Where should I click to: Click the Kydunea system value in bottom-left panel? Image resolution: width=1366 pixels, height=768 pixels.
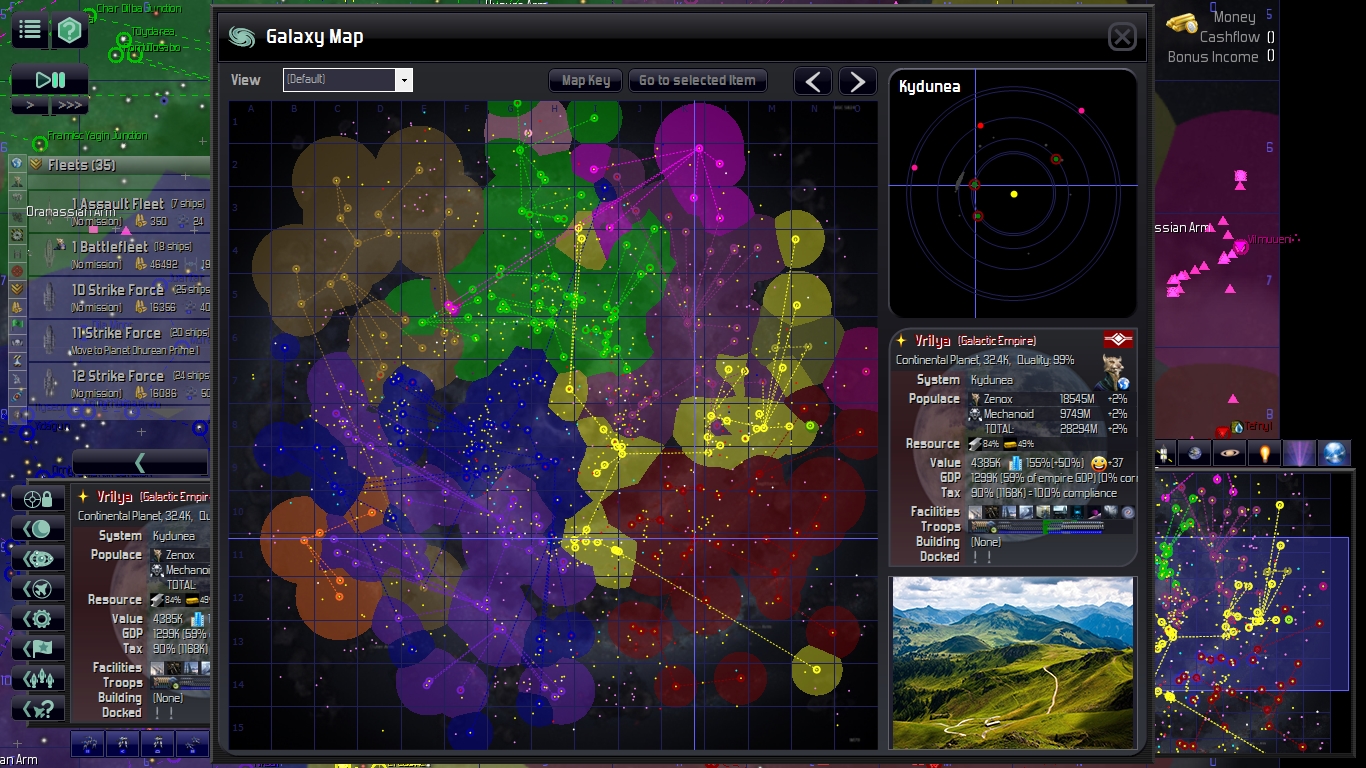[x=174, y=536]
